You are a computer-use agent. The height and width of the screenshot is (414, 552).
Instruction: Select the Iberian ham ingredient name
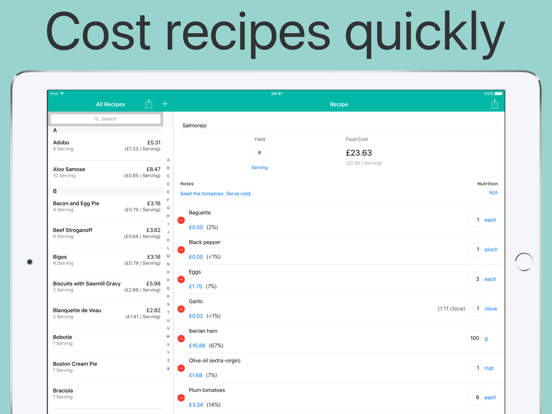click(x=203, y=331)
